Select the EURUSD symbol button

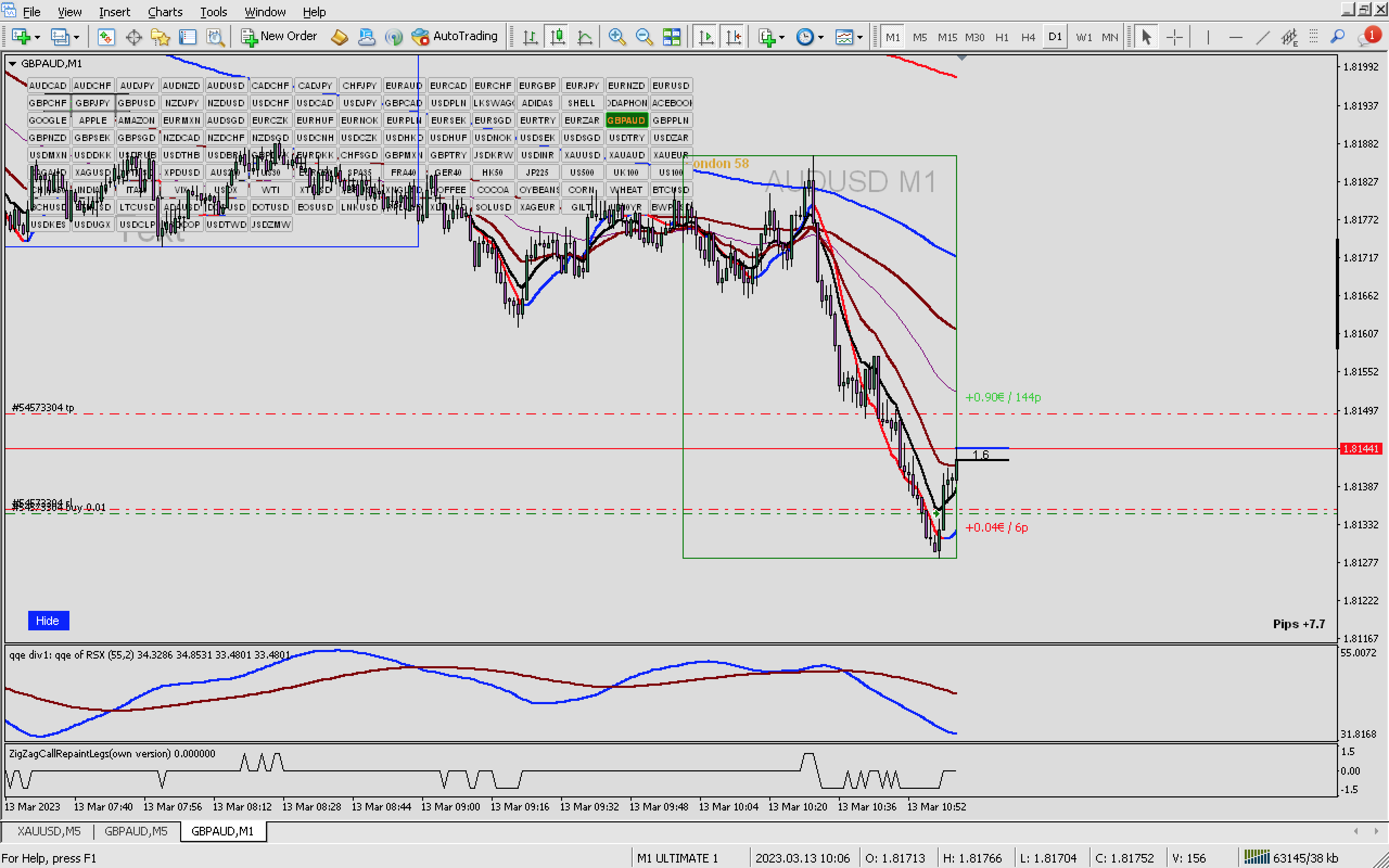[x=671, y=86]
